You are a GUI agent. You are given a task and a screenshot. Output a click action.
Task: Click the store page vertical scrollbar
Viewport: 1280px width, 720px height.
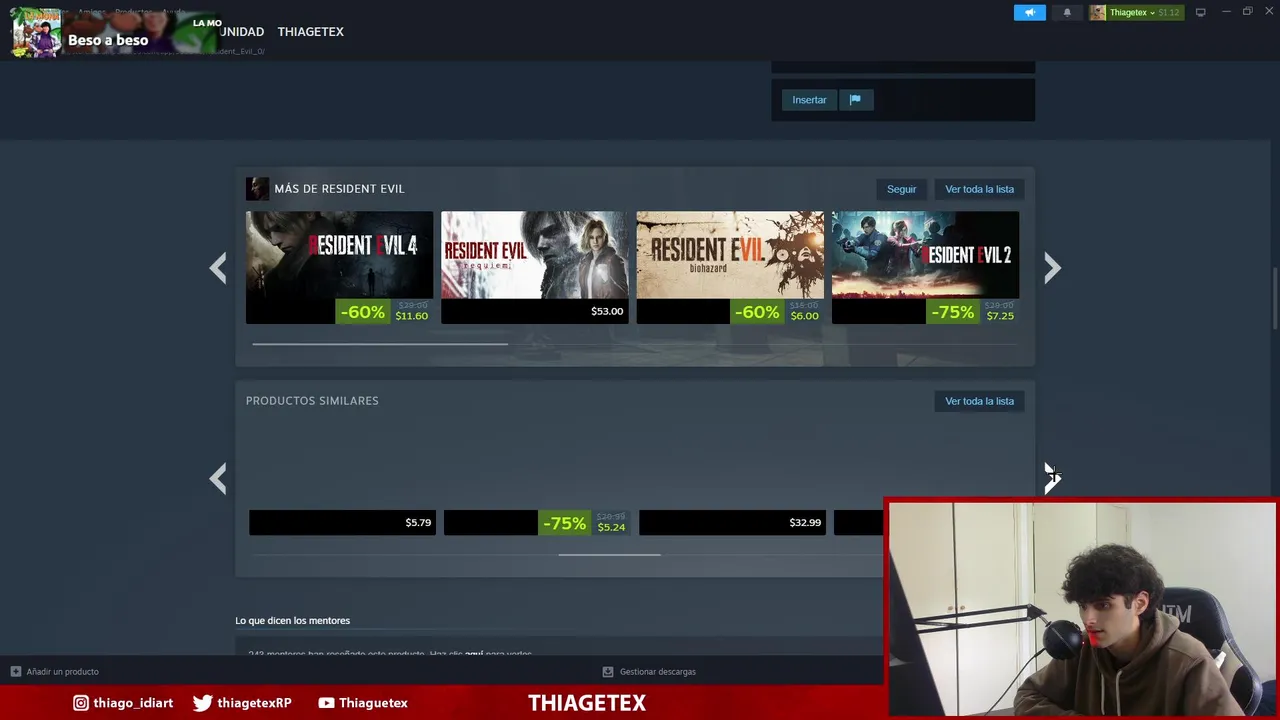[x=1274, y=298]
